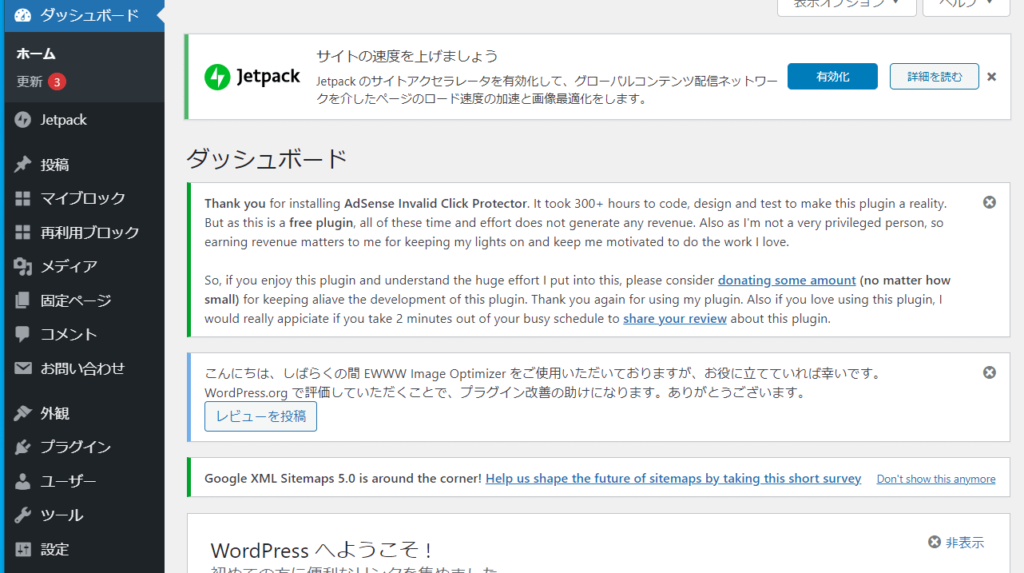Dismiss the AdSense Invalid Click Protector notice
Screen dimensions: 1024x573
989,203
